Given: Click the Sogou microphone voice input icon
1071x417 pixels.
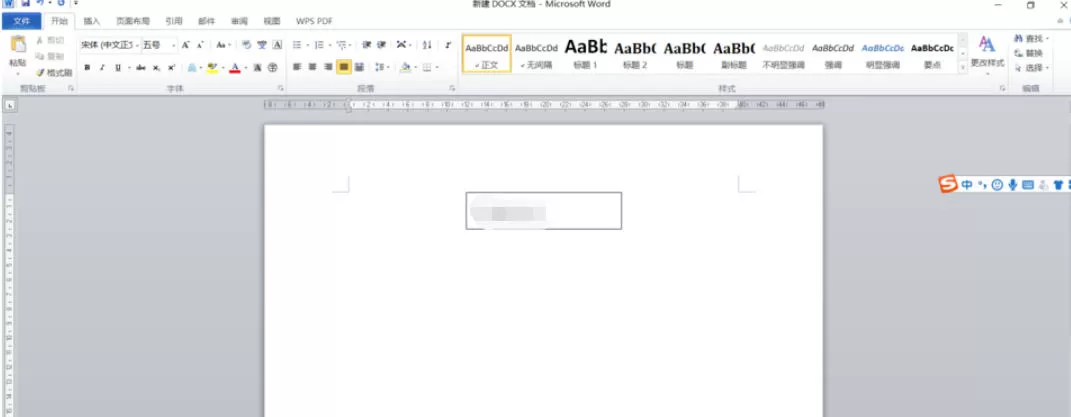Looking at the screenshot, I should tap(1013, 185).
